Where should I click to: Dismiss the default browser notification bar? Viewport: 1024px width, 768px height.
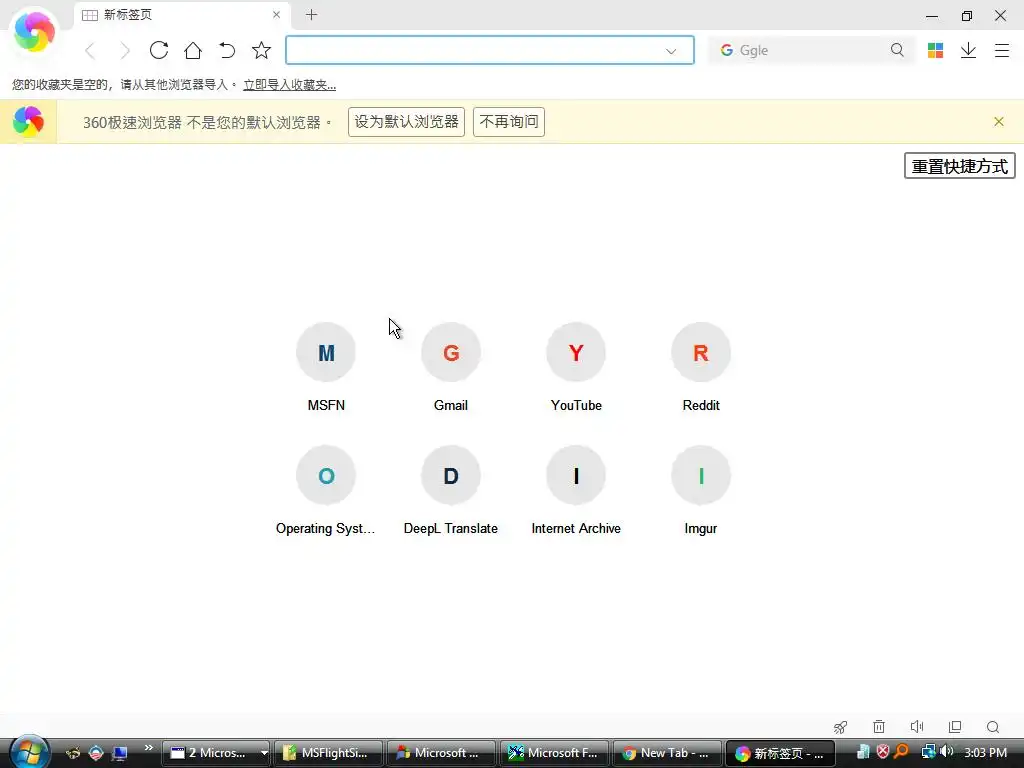(999, 121)
